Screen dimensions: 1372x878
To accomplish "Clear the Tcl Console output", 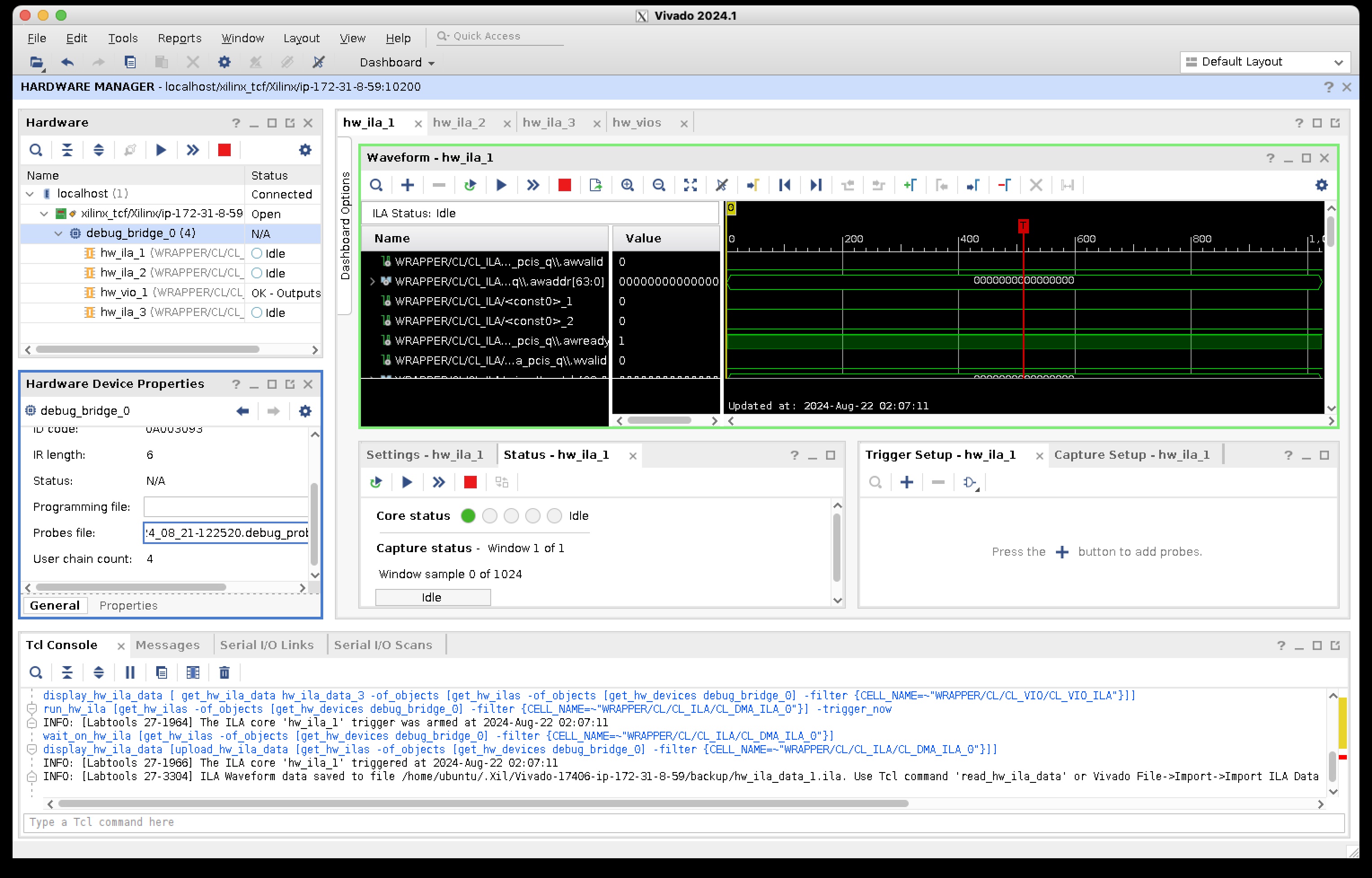I will 224,673.
